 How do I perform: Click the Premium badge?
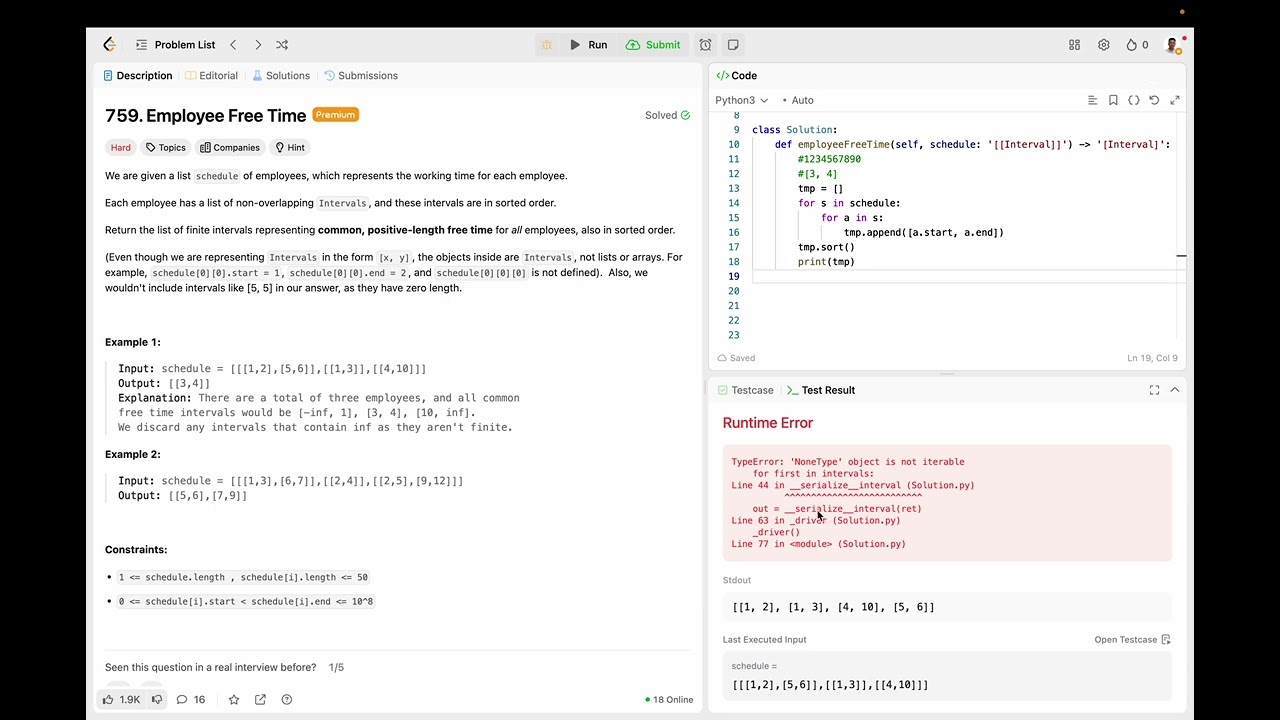[336, 115]
